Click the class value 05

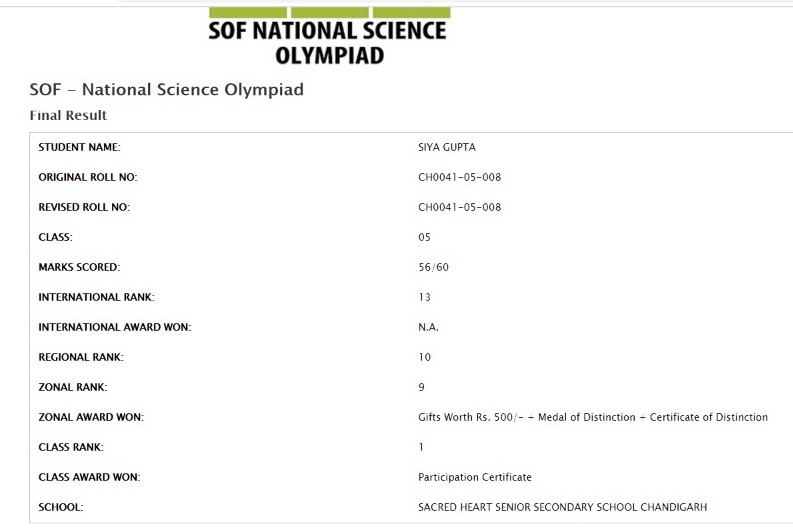click(424, 237)
